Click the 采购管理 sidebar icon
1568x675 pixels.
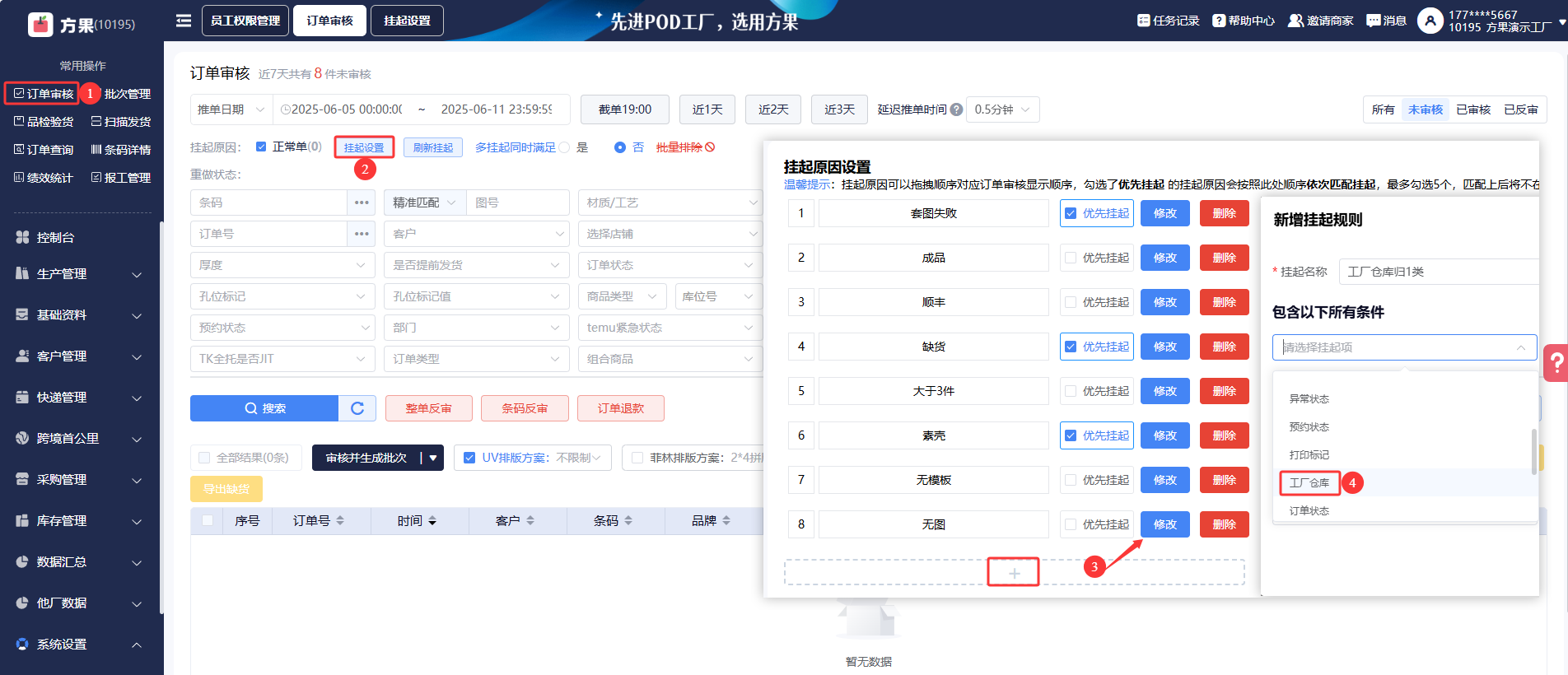click(x=22, y=479)
